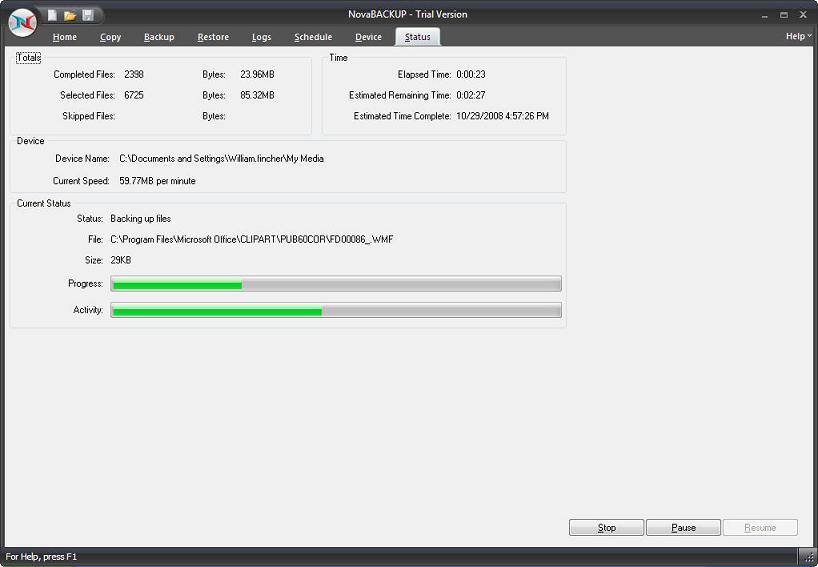Click the resize grip in status bar corner
The width and height of the screenshot is (818, 567).
tap(808, 558)
